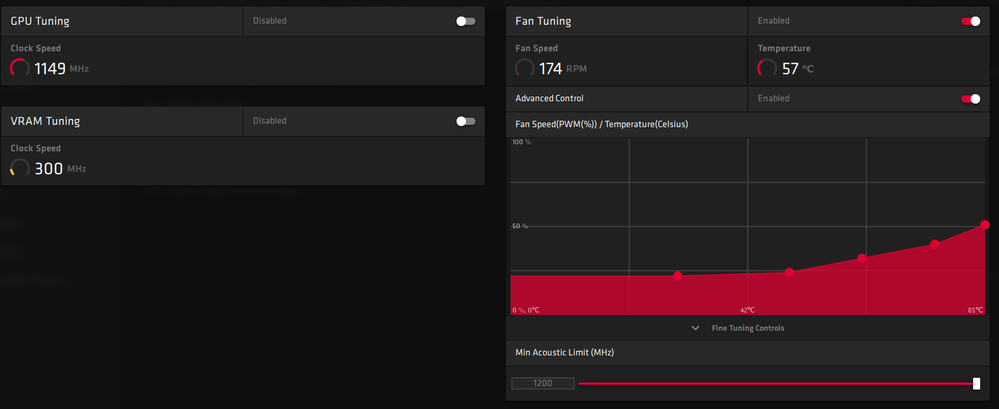This screenshot has width=999, height=409.
Task: Click the VRAM Tuning heading
Action: tap(45, 121)
